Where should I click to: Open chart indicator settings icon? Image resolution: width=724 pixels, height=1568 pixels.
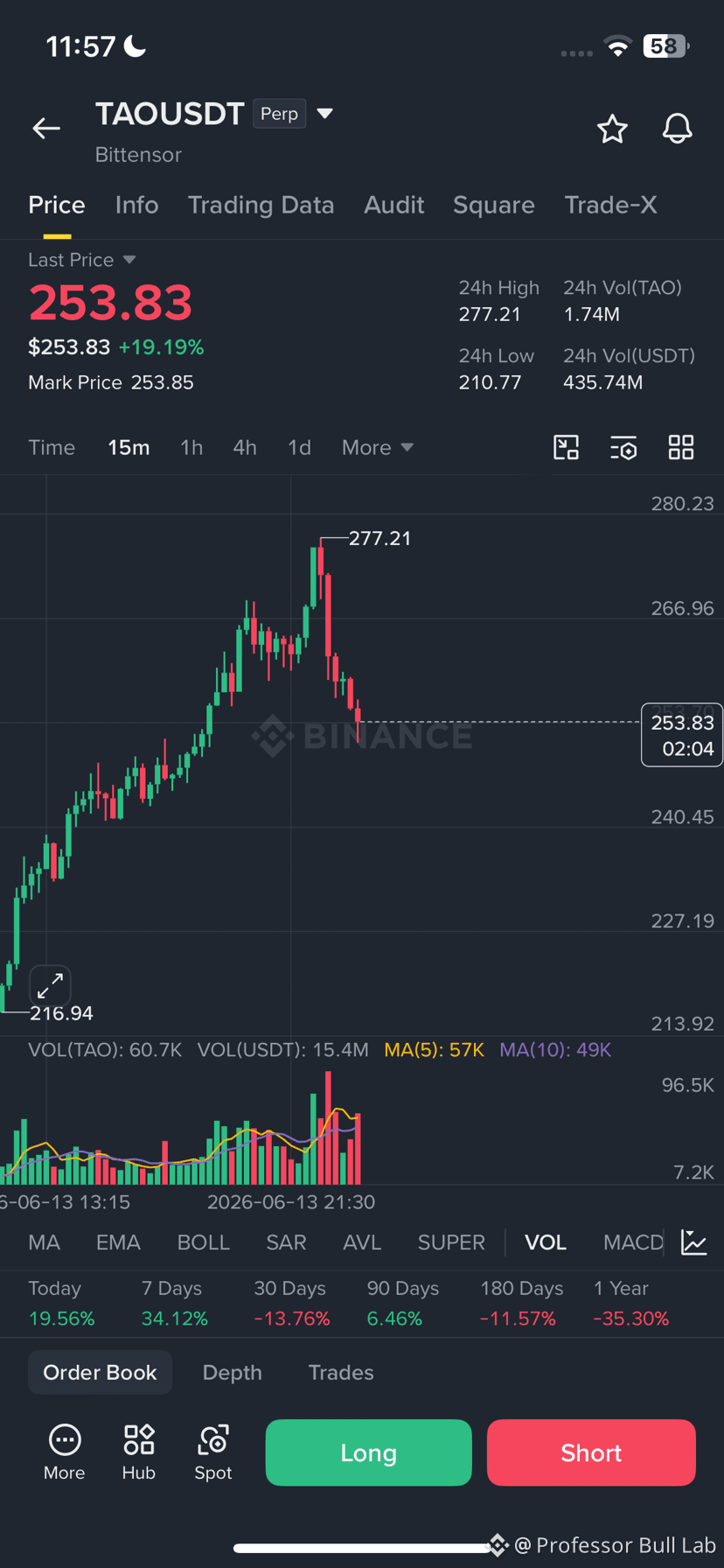point(623,447)
